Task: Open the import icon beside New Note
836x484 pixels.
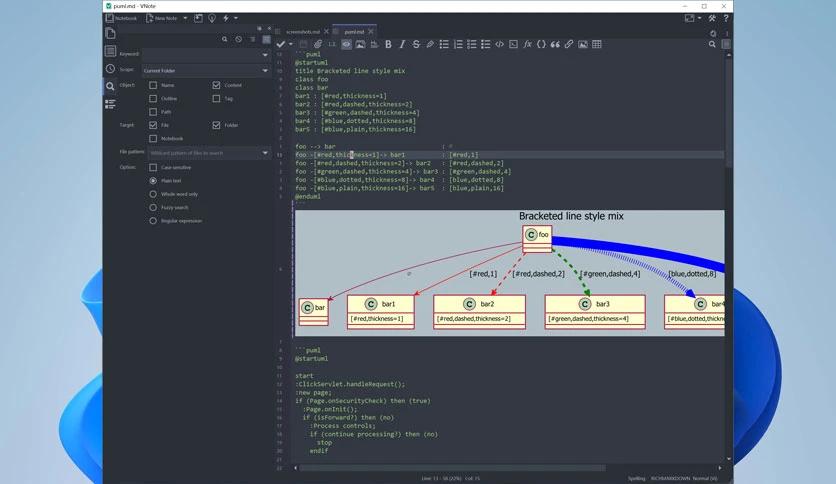Action: (198, 18)
